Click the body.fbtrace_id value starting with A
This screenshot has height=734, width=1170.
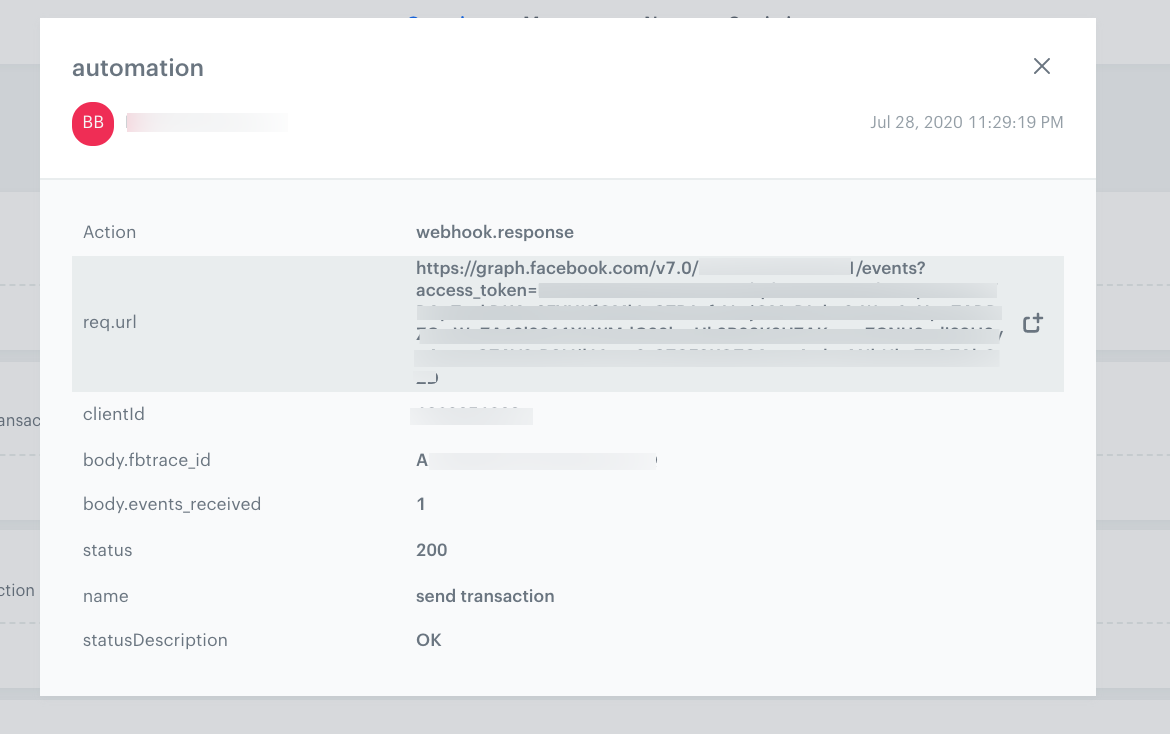tap(536, 459)
